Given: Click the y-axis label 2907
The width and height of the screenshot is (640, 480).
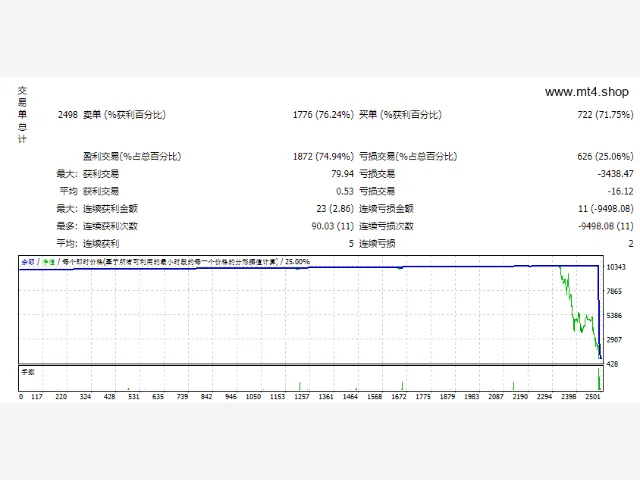Looking at the screenshot, I should point(614,340).
